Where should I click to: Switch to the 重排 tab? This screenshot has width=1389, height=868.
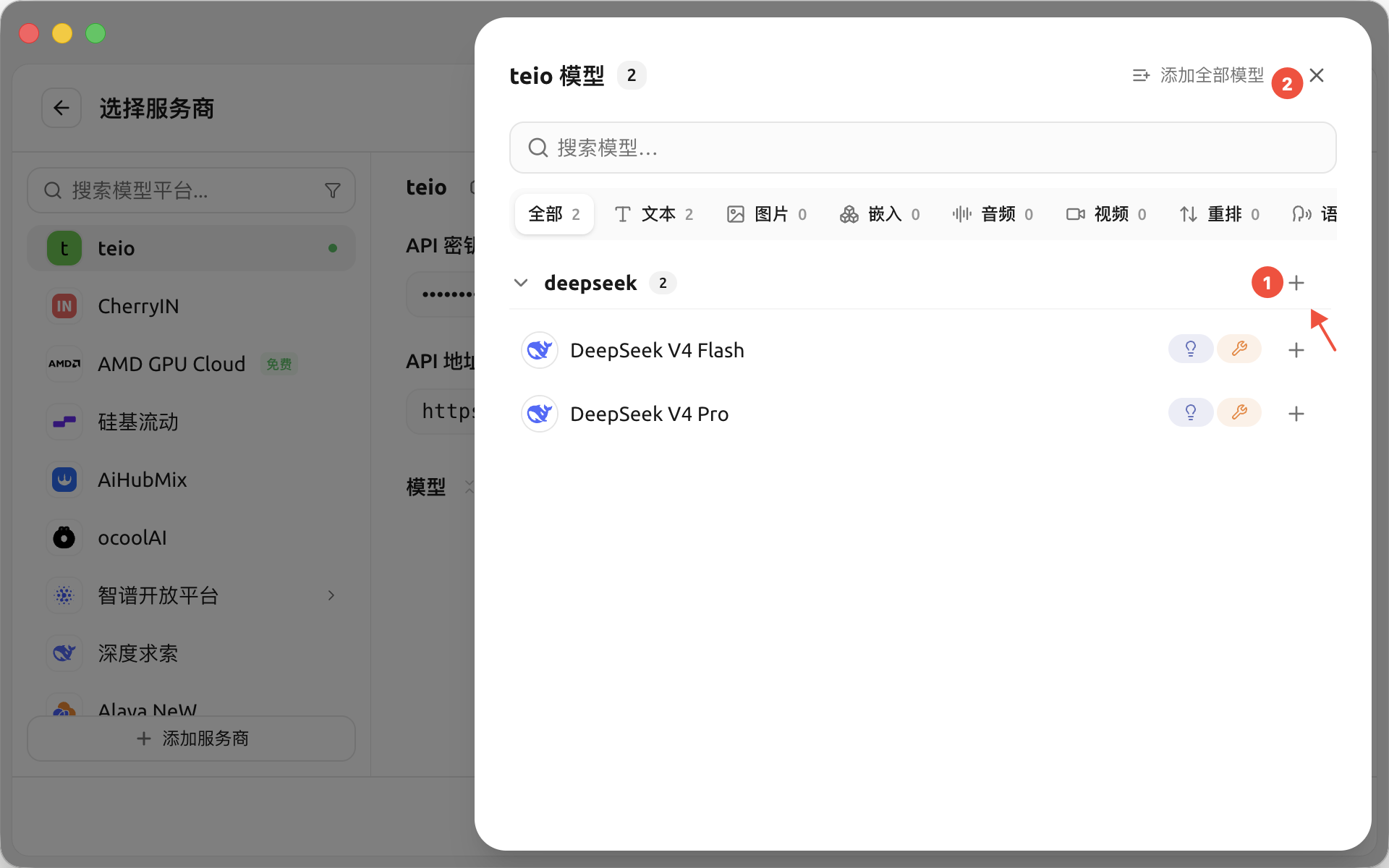click(1220, 214)
